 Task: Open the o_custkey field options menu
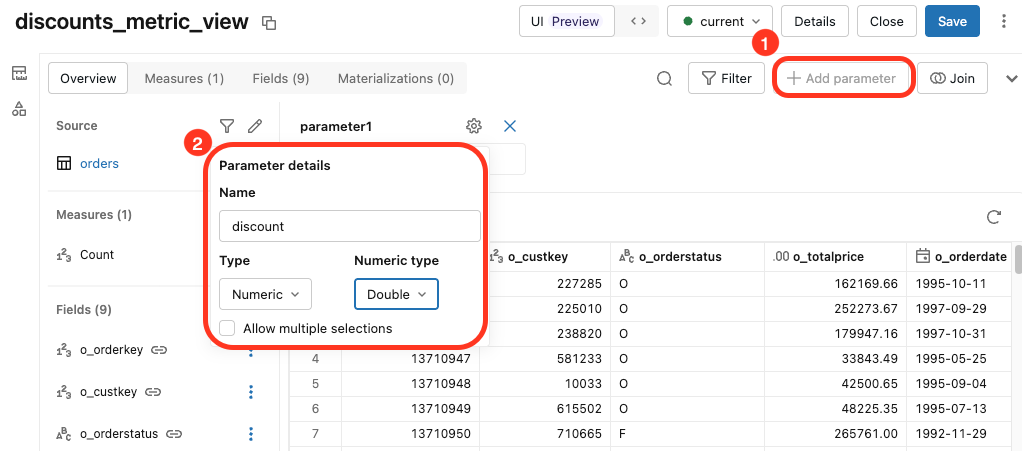pos(251,392)
